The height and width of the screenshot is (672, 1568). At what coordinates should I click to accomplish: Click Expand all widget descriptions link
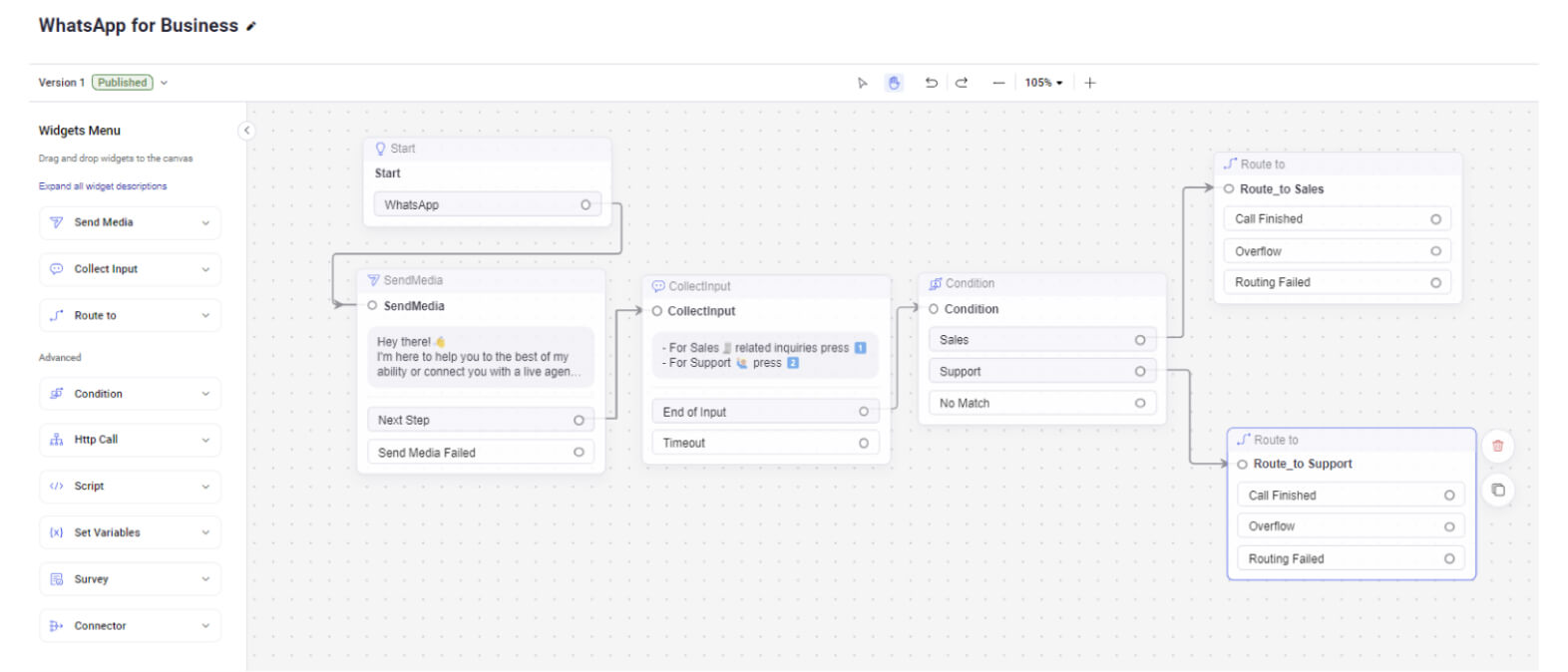coord(103,186)
